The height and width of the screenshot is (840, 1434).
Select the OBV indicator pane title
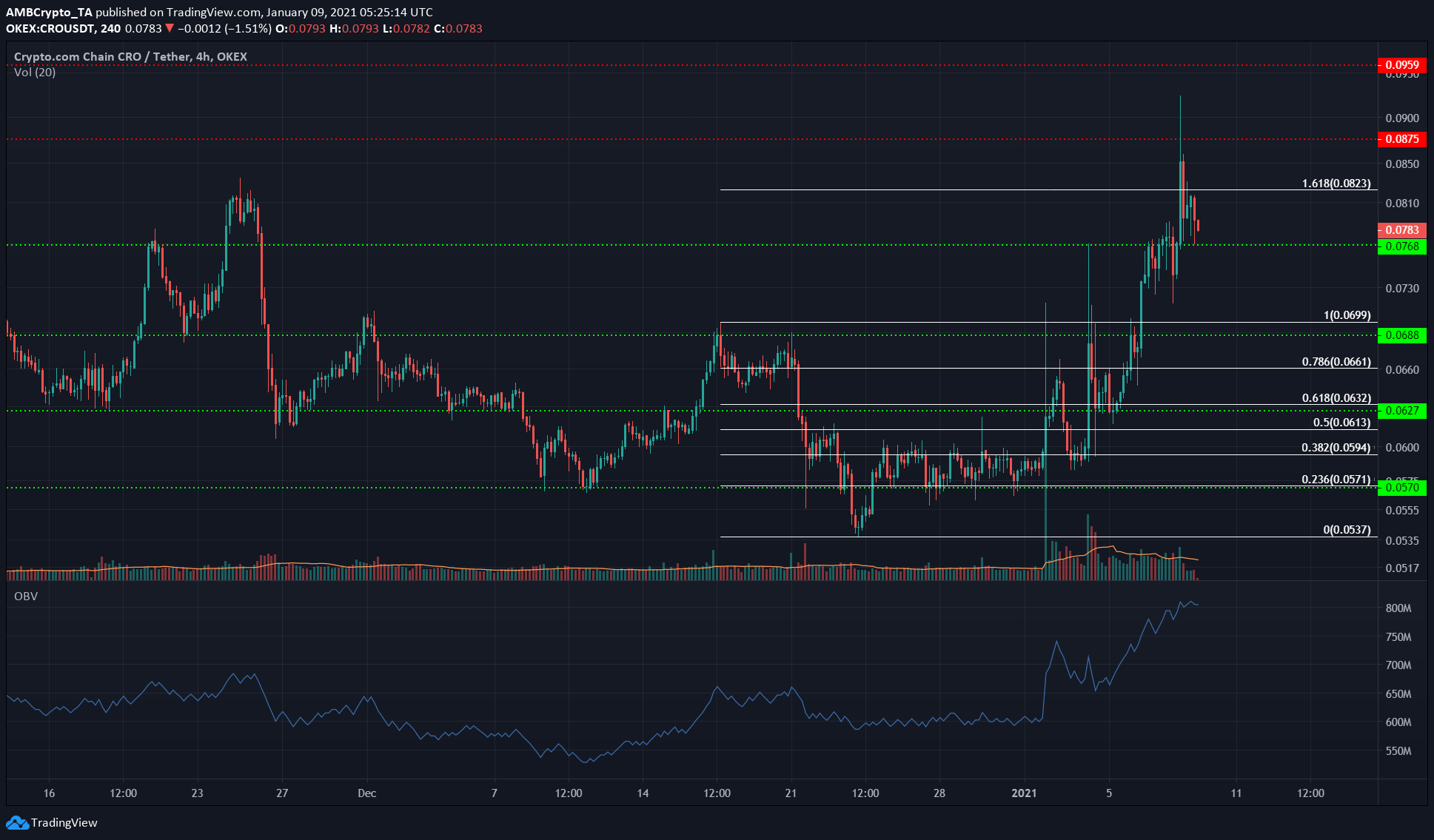click(26, 596)
